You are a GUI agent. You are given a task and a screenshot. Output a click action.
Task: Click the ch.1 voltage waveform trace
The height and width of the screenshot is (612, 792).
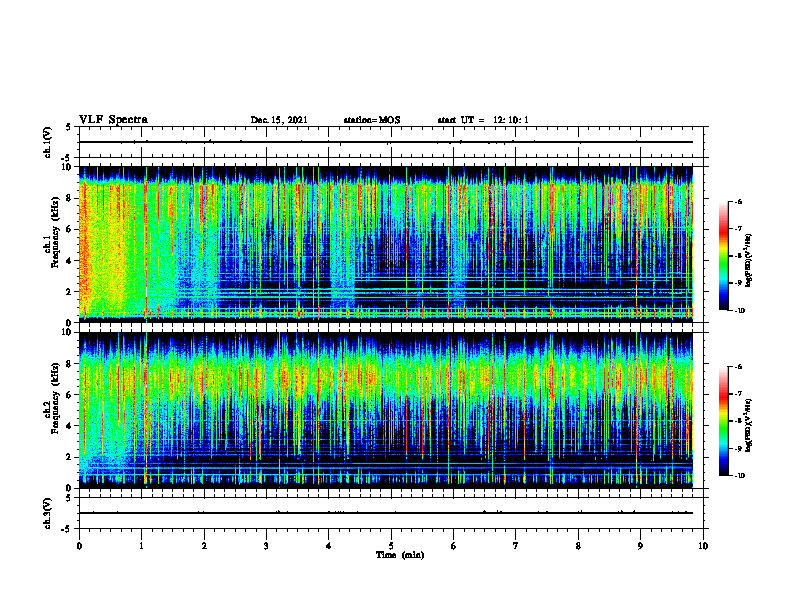coord(386,142)
